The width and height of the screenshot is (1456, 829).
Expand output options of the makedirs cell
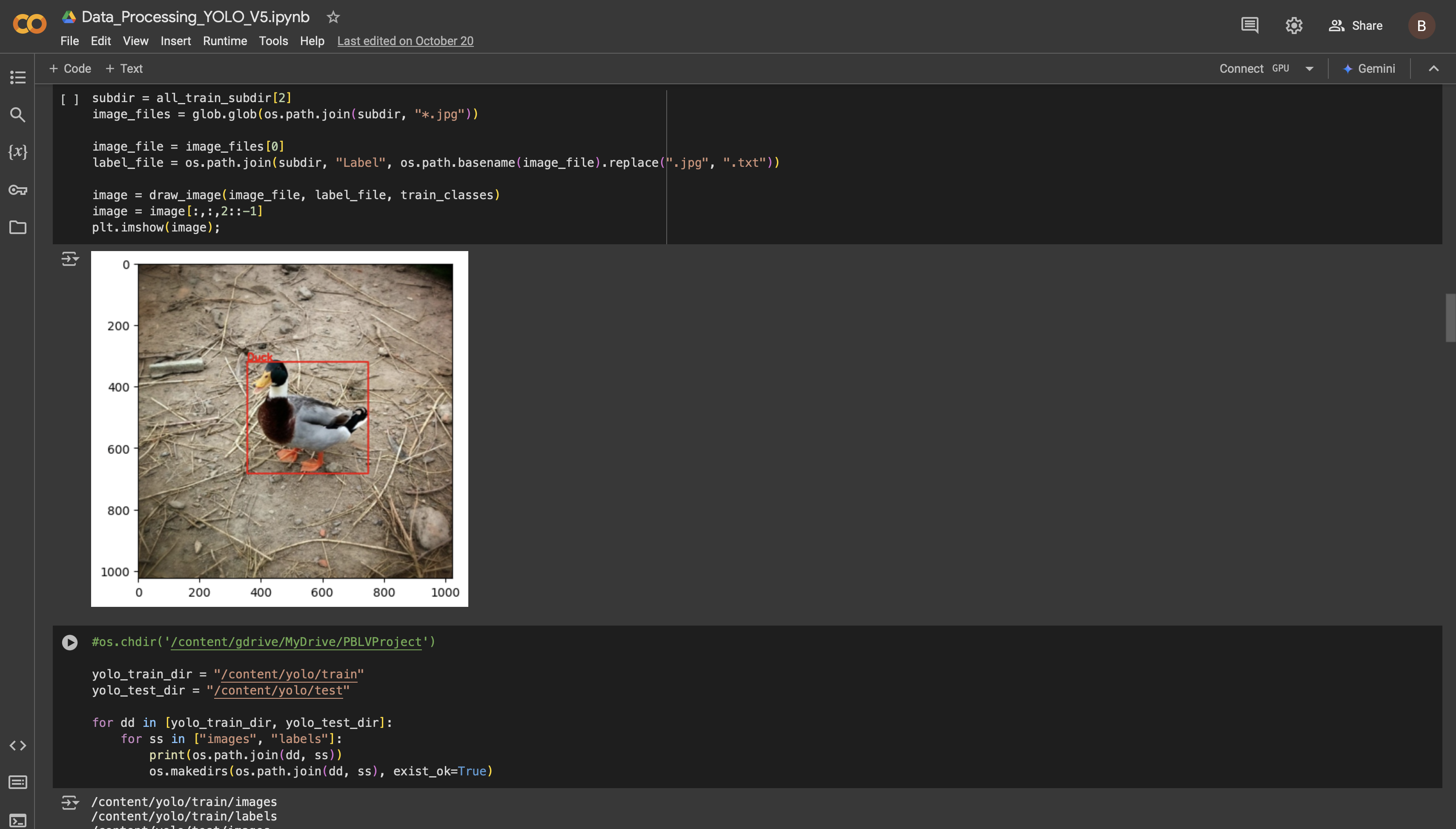coord(69,802)
